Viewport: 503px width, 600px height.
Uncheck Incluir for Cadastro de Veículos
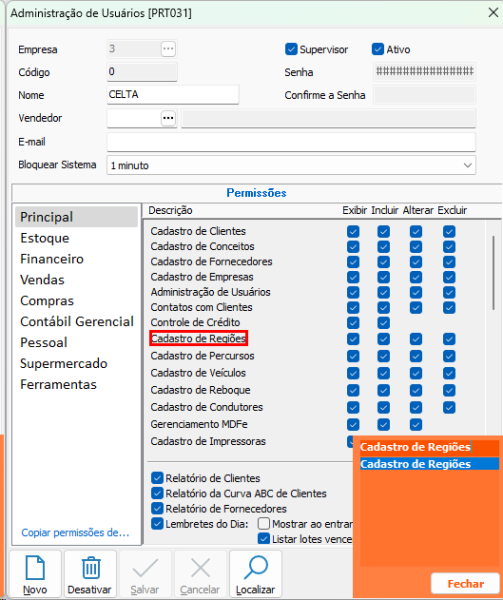(383, 373)
